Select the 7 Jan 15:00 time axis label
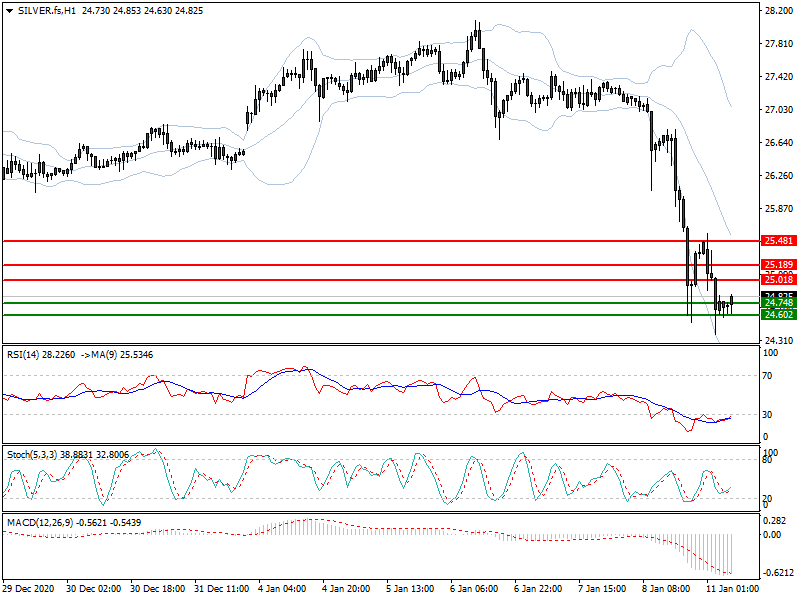800x600 pixels. tap(603, 589)
